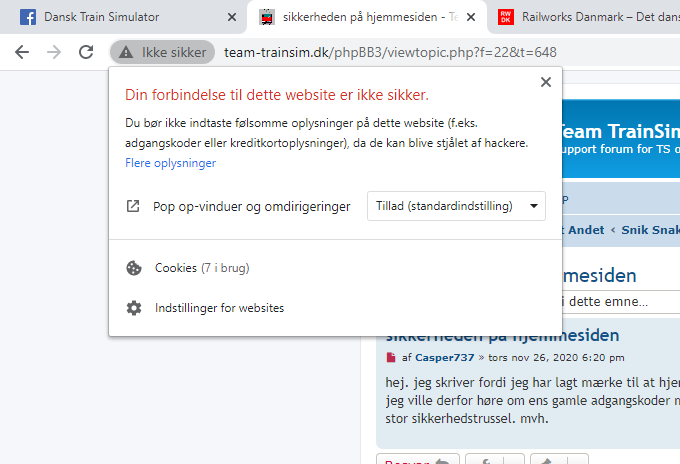Click the site settings gear icon
This screenshot has width=680, height=464.
click(134, 308)
